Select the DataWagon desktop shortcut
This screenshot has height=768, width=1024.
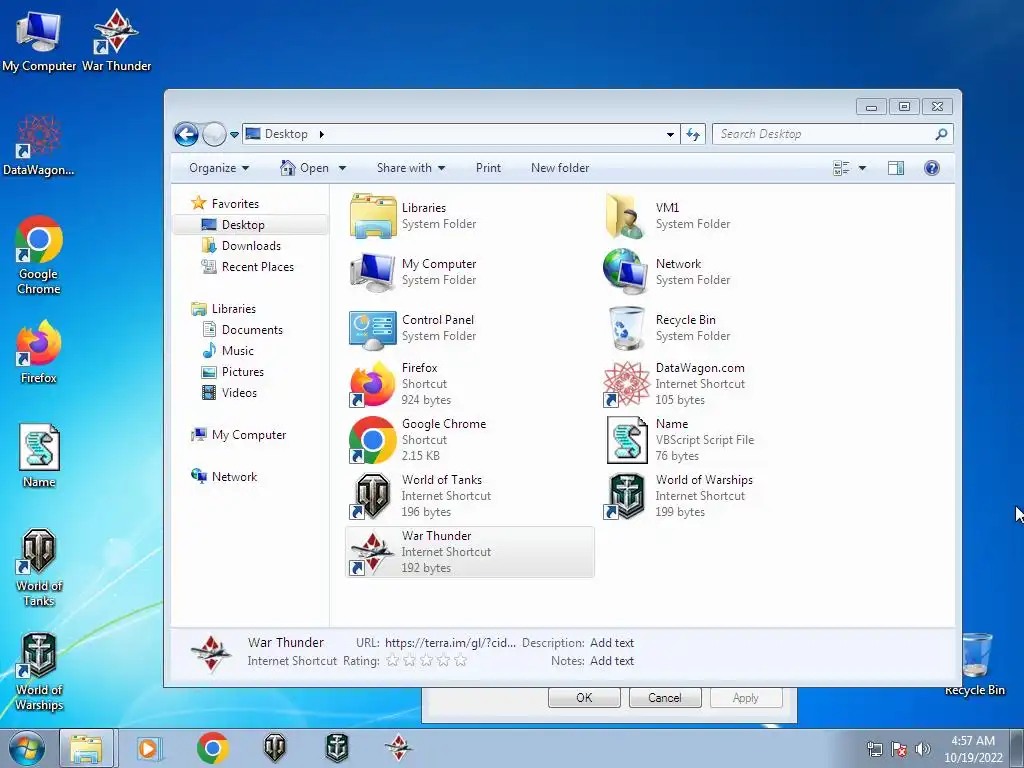pyautogui.click(x=39, y=145)
